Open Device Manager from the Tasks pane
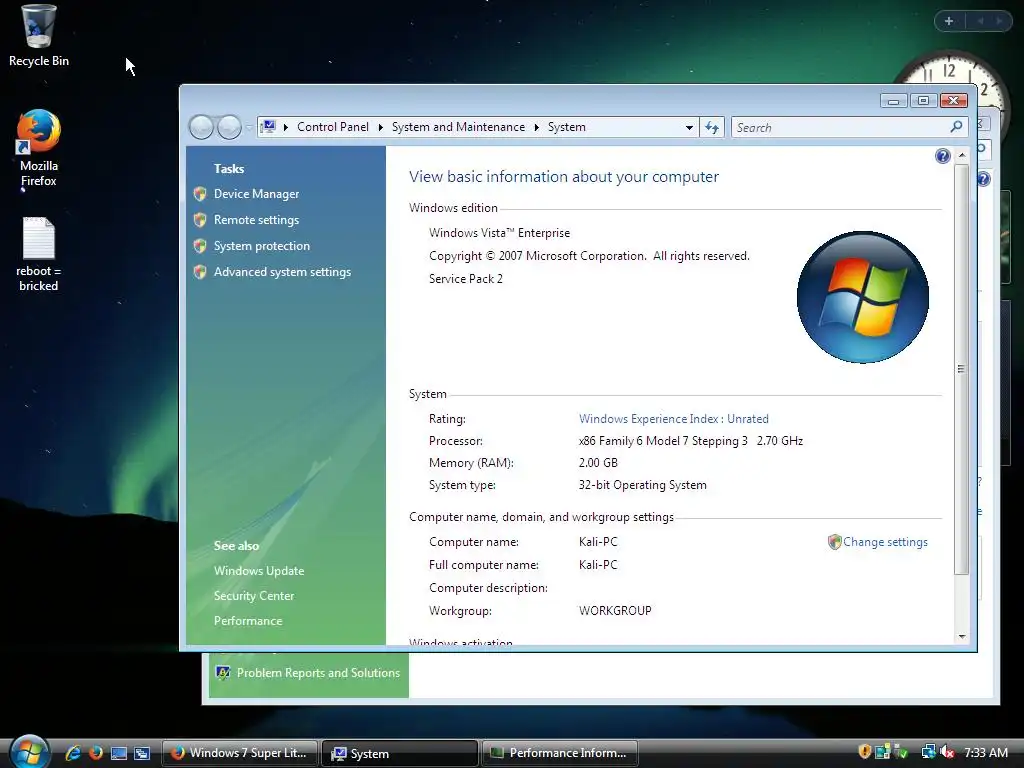Viewport: 1024px width, 768px height. (x=256, y=194)
